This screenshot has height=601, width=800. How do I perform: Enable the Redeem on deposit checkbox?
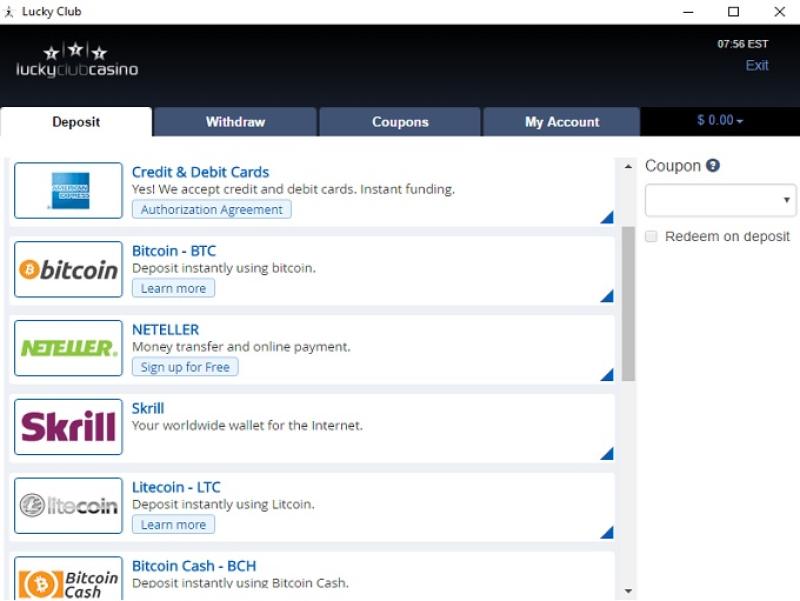click(x=652, y=237)
